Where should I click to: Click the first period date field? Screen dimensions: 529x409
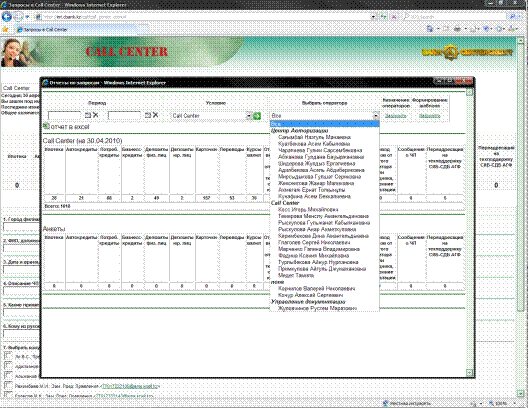(64, 116)
